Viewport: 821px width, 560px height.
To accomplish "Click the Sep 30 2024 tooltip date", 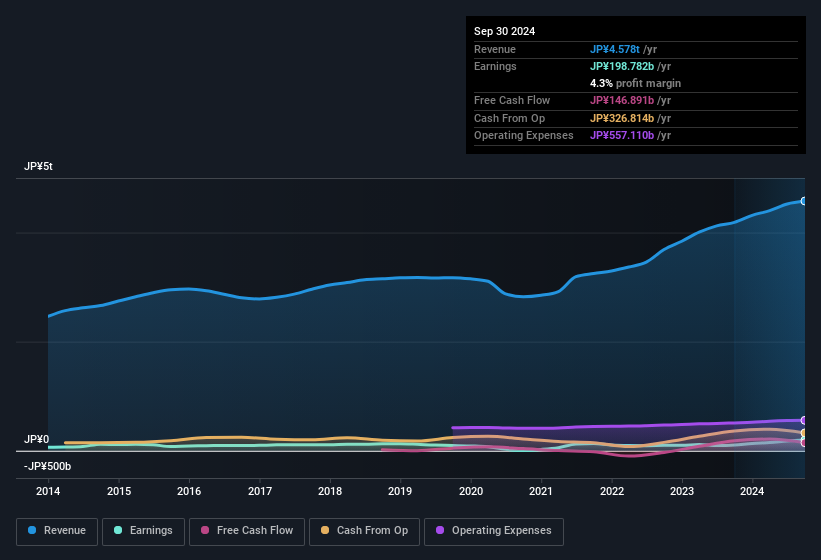I will click(x=504, y=31).
